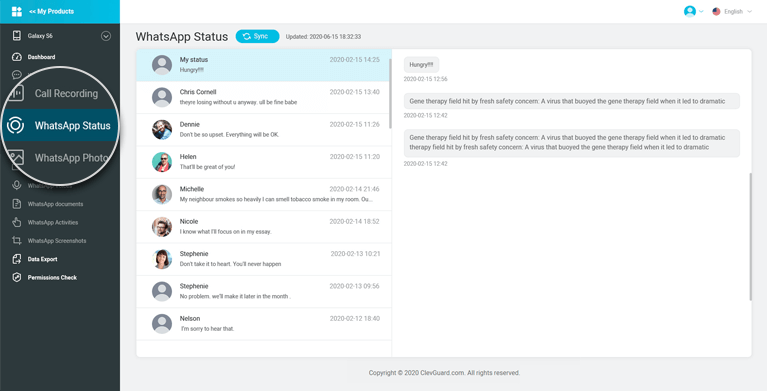767x391 pixels.
Task: Expand the Galaxy S6 device dropdown
Action: coord(106,36)
